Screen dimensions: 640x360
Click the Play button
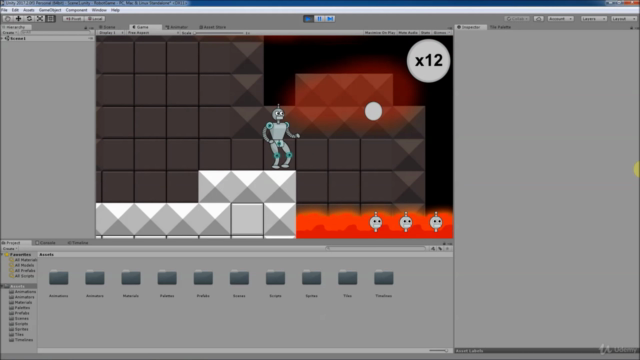[309, 19]
